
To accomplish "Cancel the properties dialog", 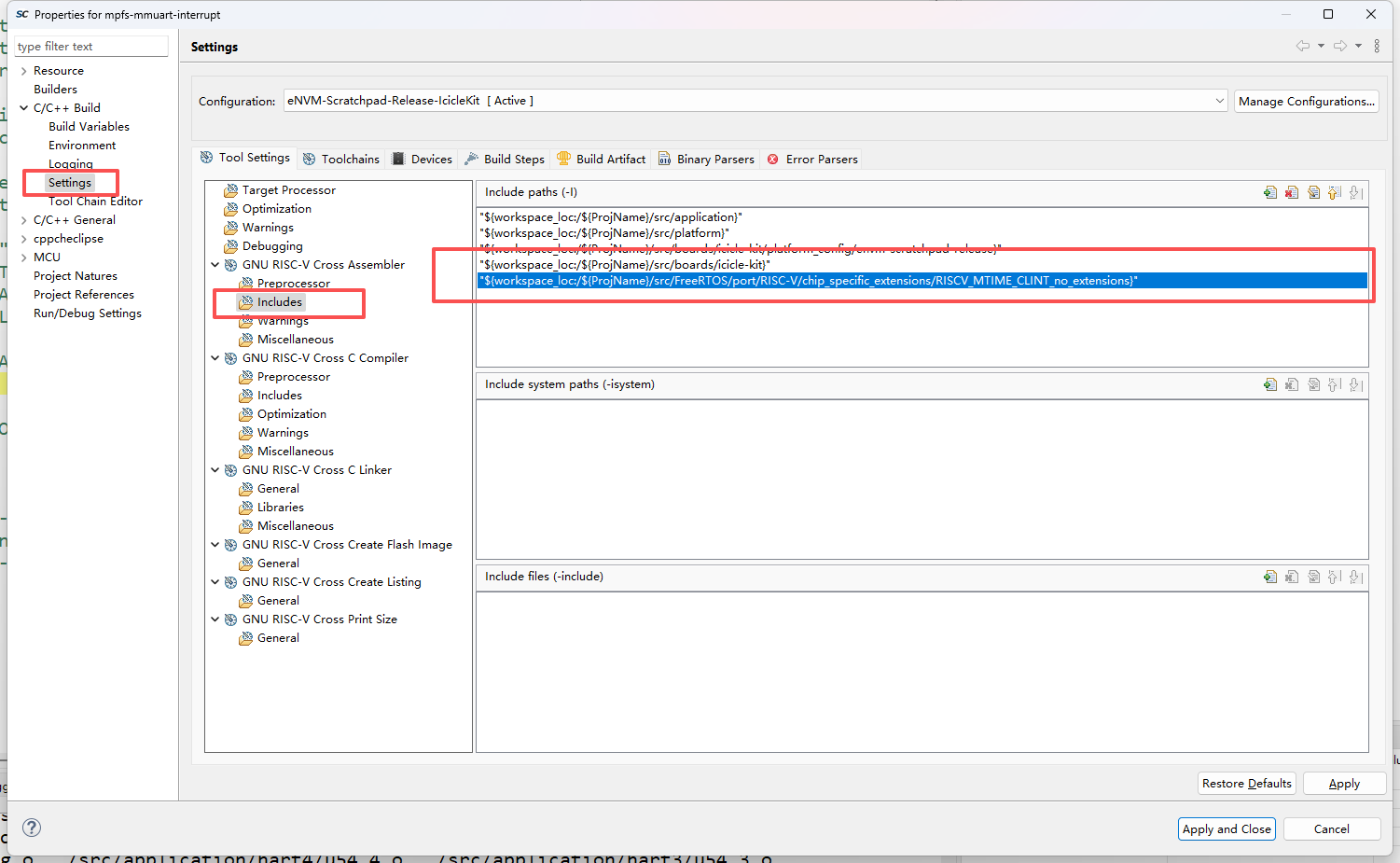I will point(1332,828).
